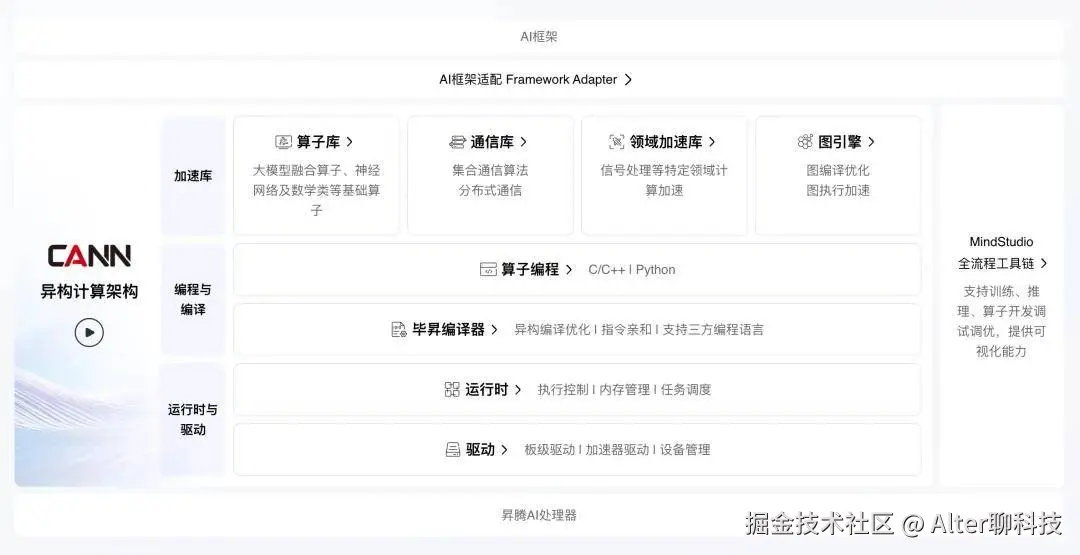Click the chevron after 全流程工具链

1044,264
